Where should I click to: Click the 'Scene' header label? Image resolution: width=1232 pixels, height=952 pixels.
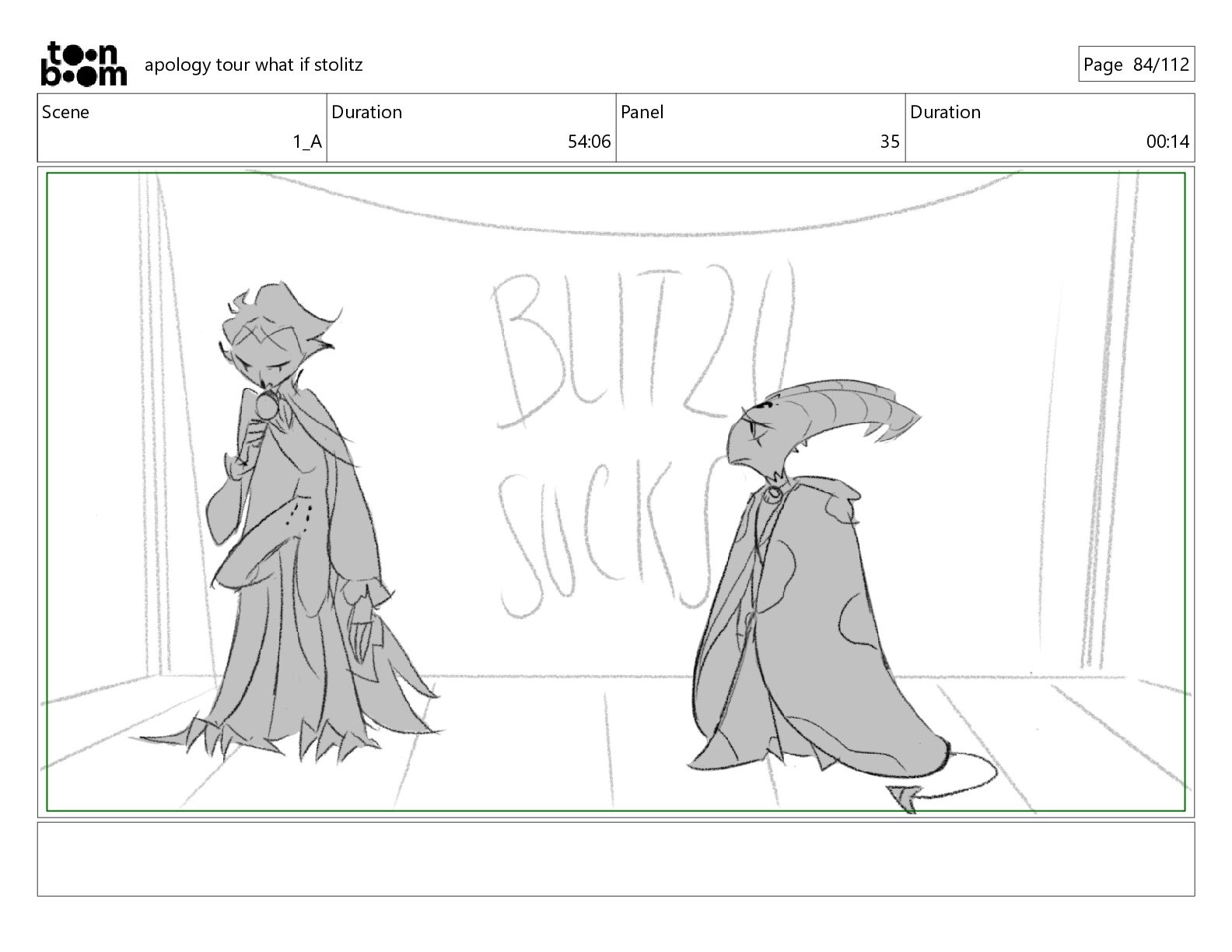pos(65,112)
